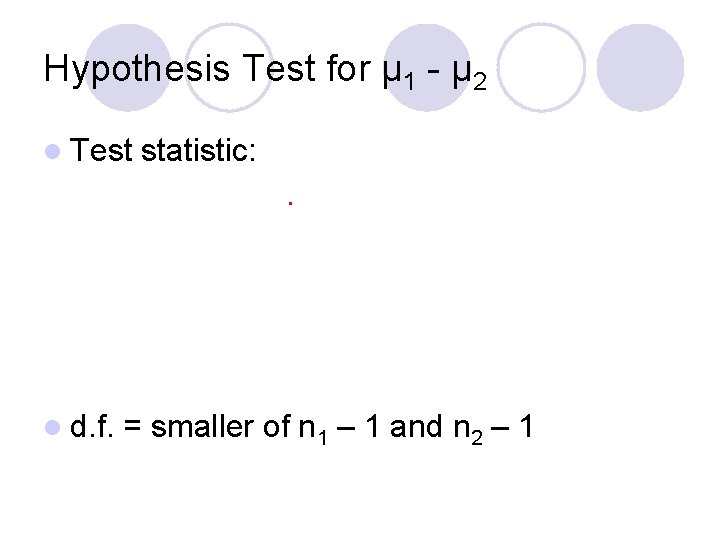This screenshot has height=540, width=720.
Task: Click the outlined circle right of the title
Action: click(540, 66)
